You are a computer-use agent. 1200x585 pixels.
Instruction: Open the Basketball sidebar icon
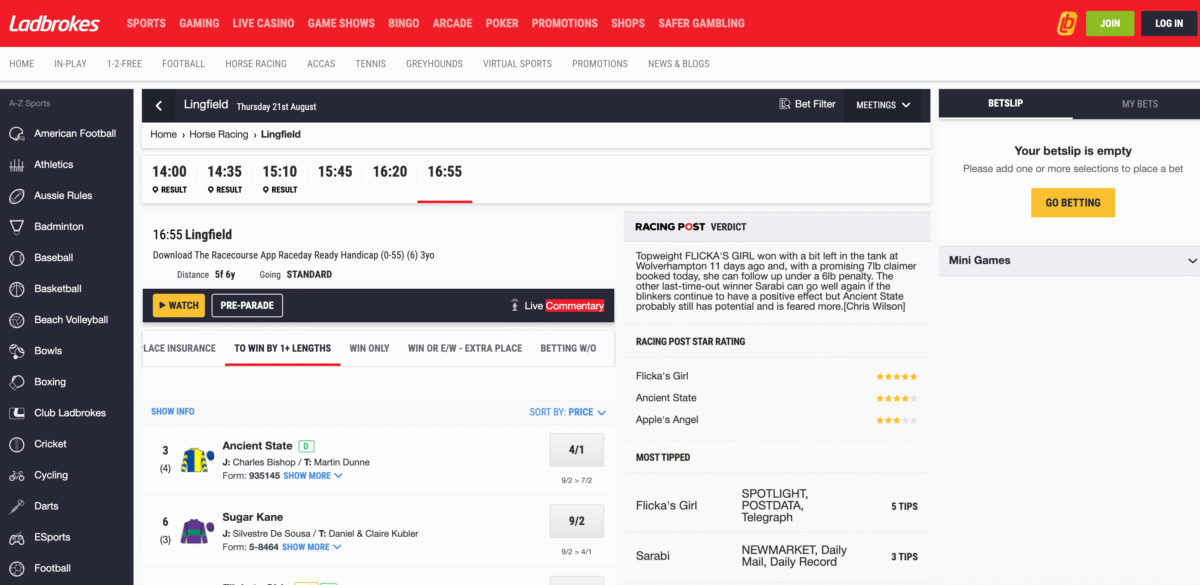pyautogui.click(x=17, y=289)
